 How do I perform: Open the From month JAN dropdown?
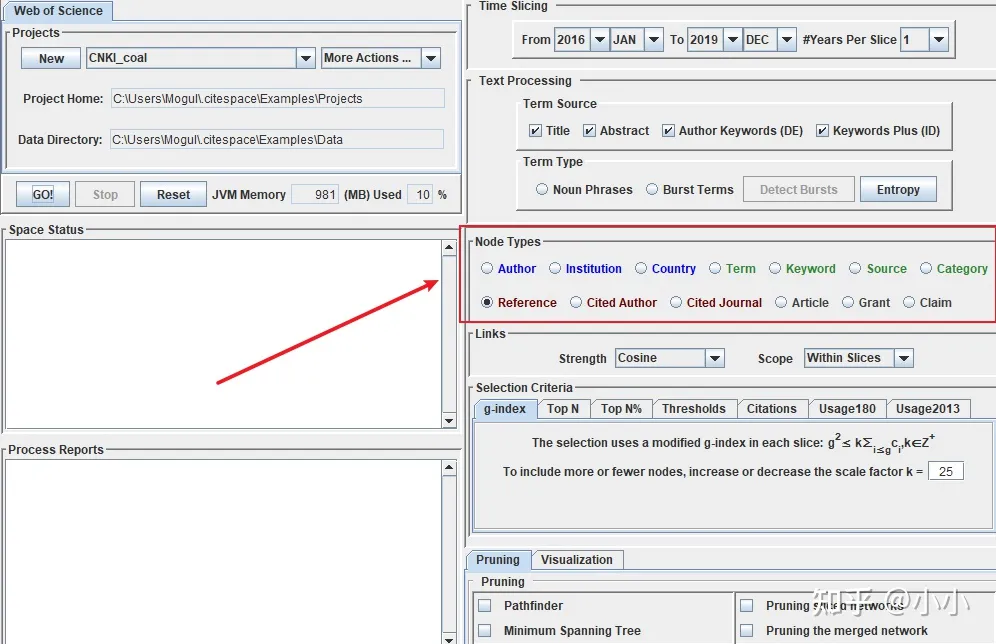coord(654,39)
